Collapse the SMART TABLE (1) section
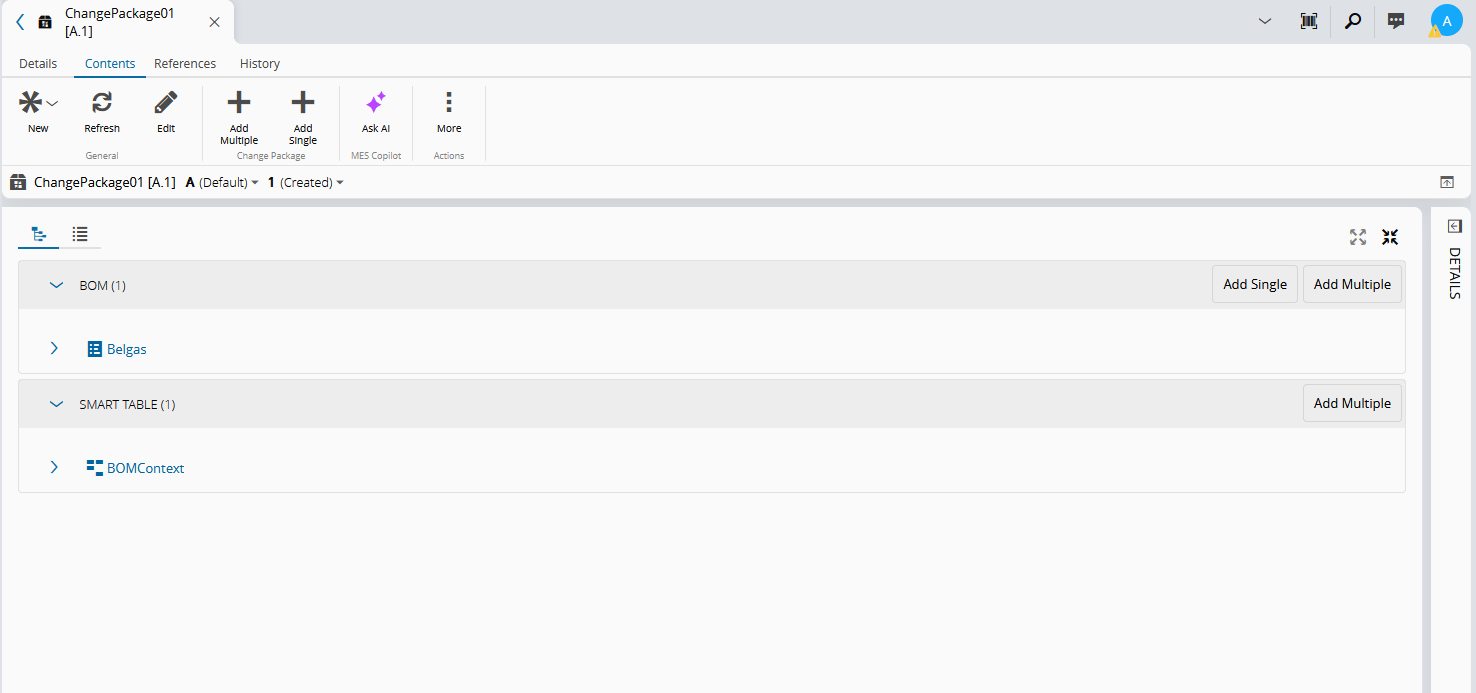Image resolution: width=1476 pixels, height=693 pixels. (56, 404)
